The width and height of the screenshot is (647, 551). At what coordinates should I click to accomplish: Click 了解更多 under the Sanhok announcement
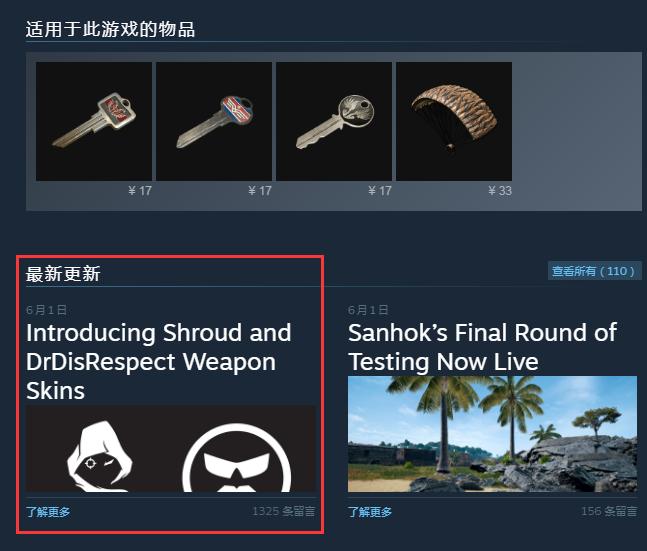click(370, 512)
